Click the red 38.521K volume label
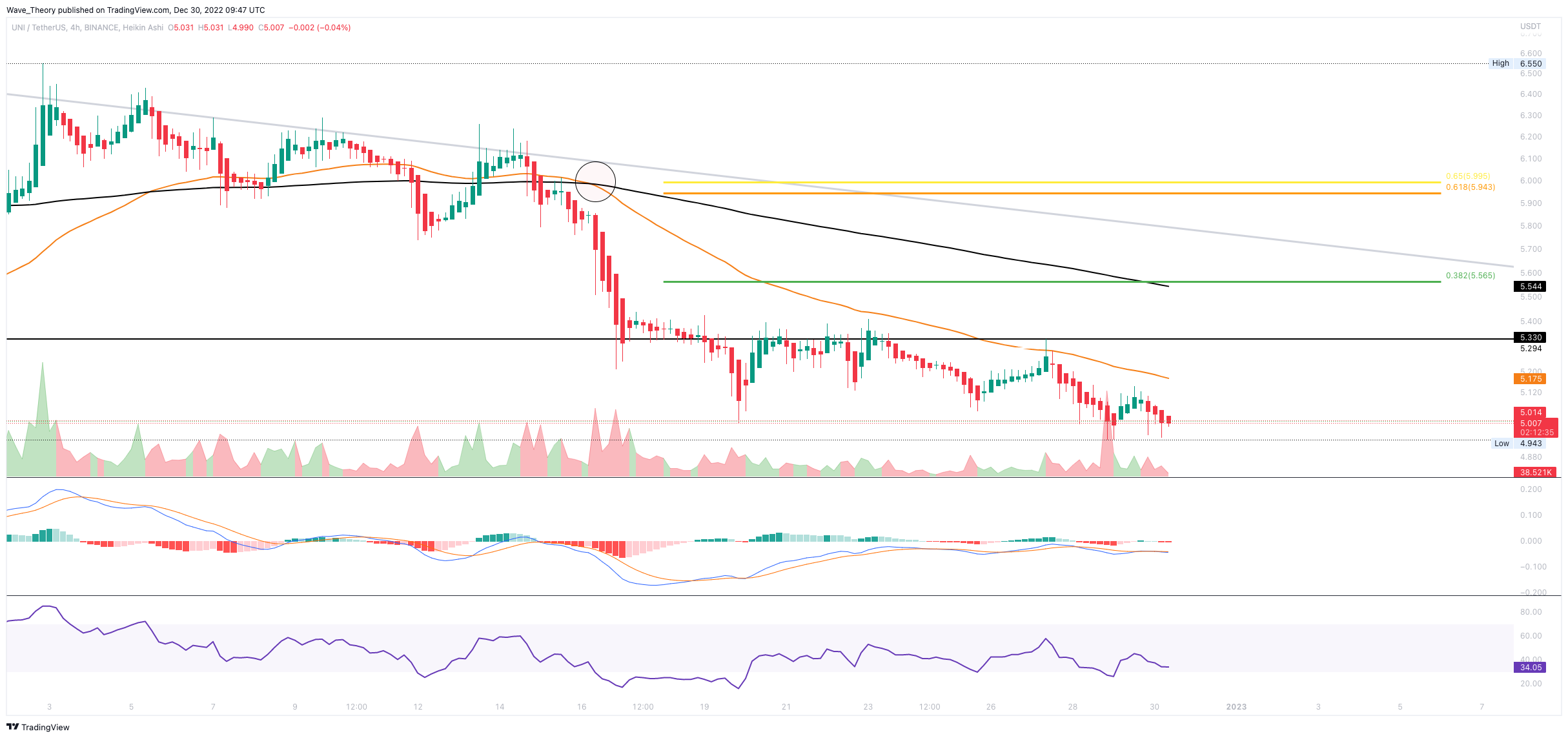This screenshot has height=738, width=1568. pyautogui.click(x=1535, y=473)
